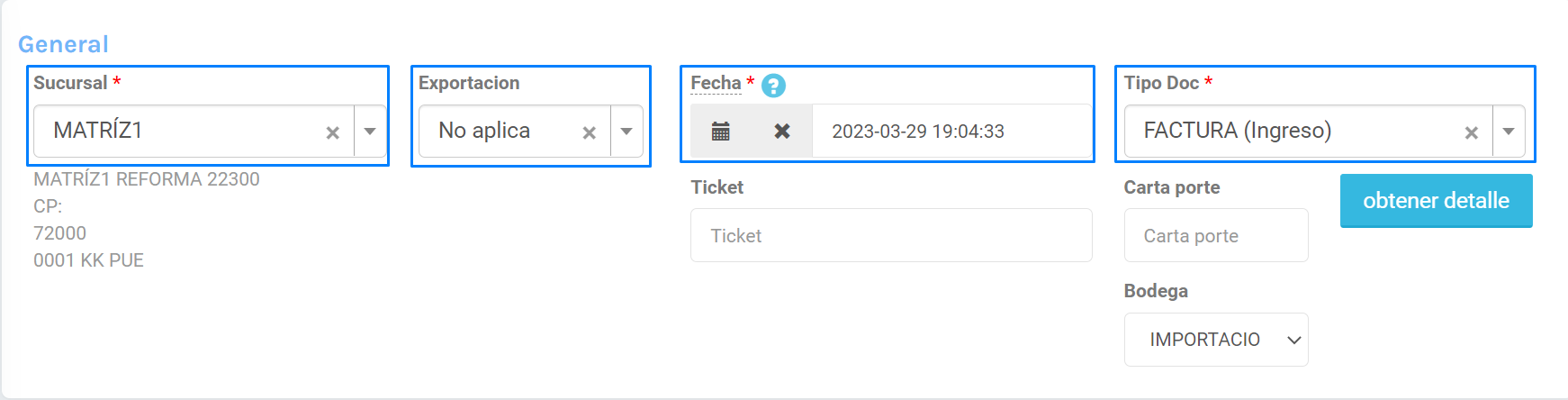
Task: Expand the Tipo Doc dropdown arrow
Action: coord(1509,132)
